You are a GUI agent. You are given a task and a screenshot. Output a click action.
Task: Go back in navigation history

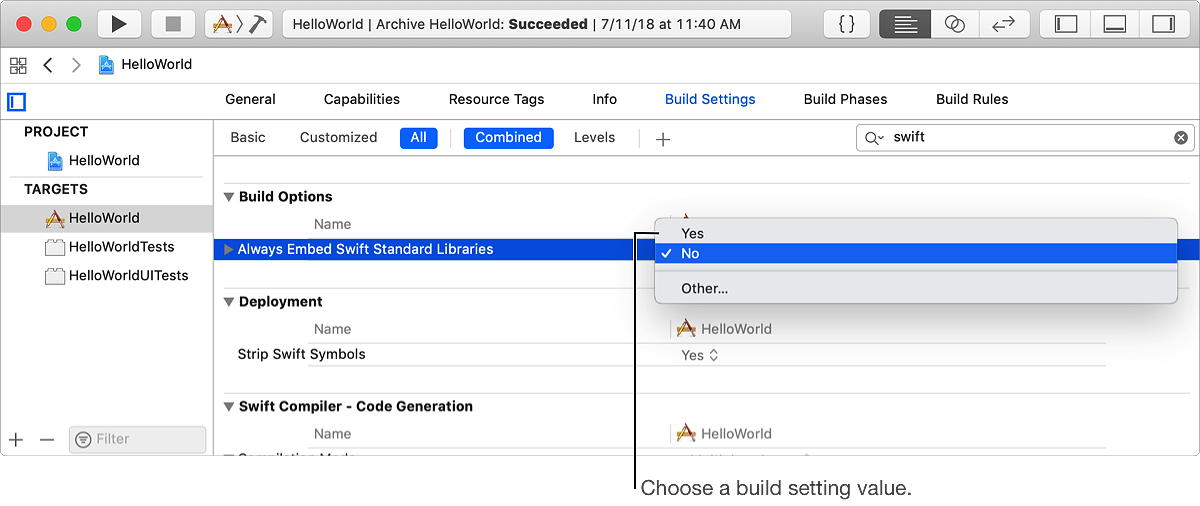[47, 65]
